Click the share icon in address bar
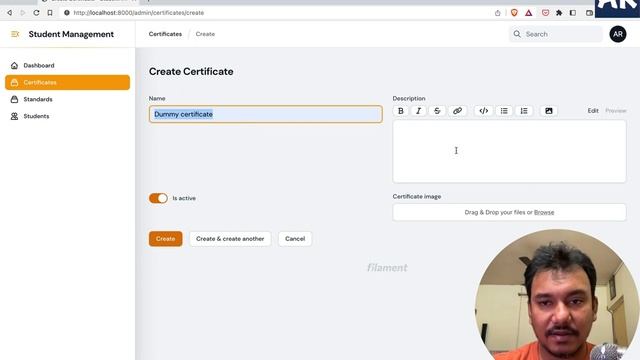This screenshot has width=640, height=360. [498, 13]
